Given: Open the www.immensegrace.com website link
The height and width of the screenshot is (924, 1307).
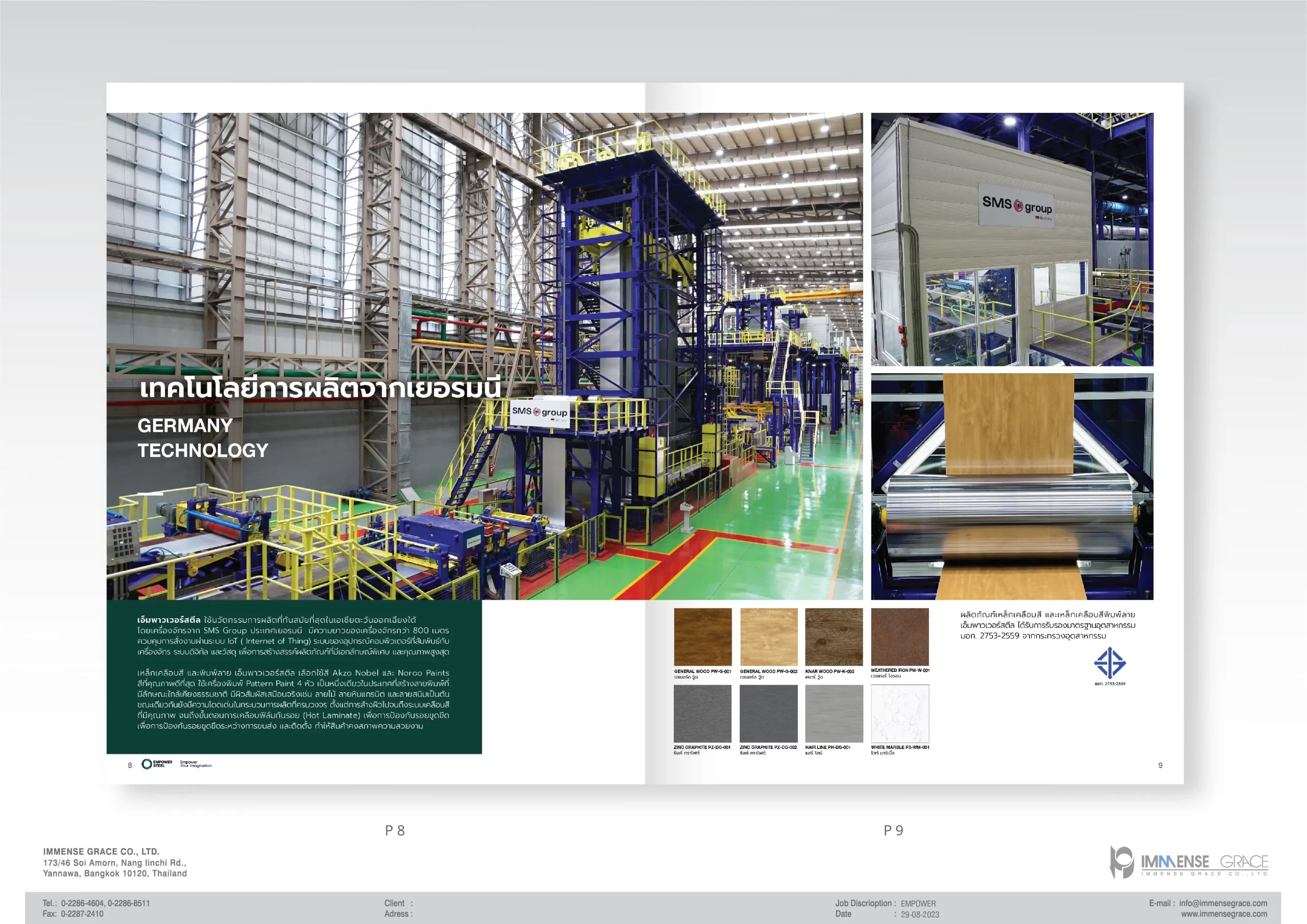Looking at the screenshot, I should [x=1224, y=914].
